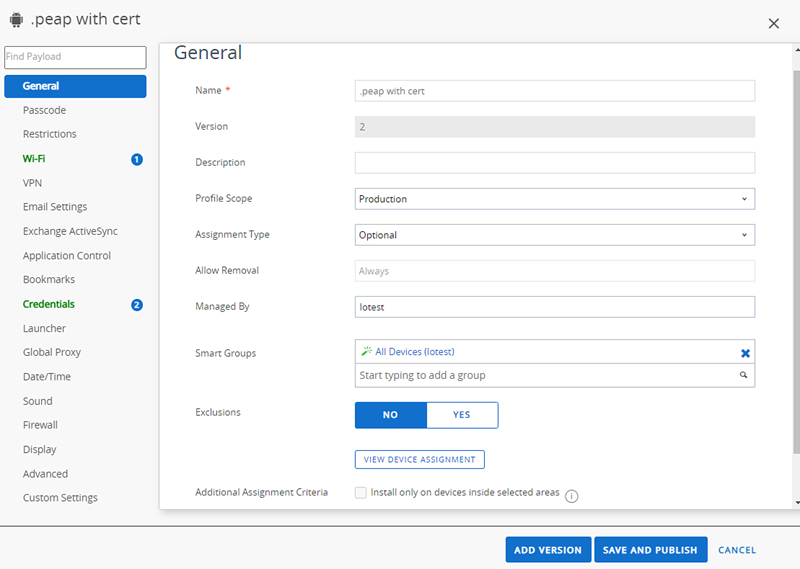Open the Display payload

pos(39,450)
